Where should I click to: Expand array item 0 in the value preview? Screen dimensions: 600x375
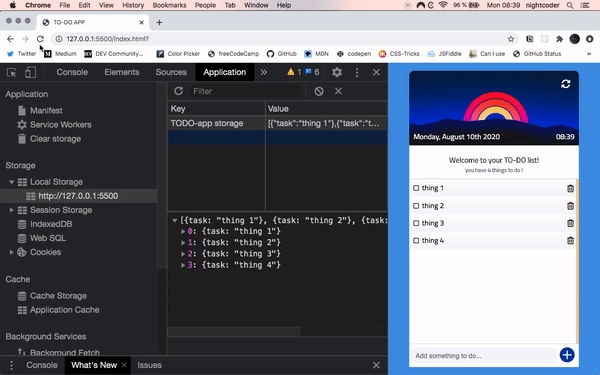pos(183,231)
